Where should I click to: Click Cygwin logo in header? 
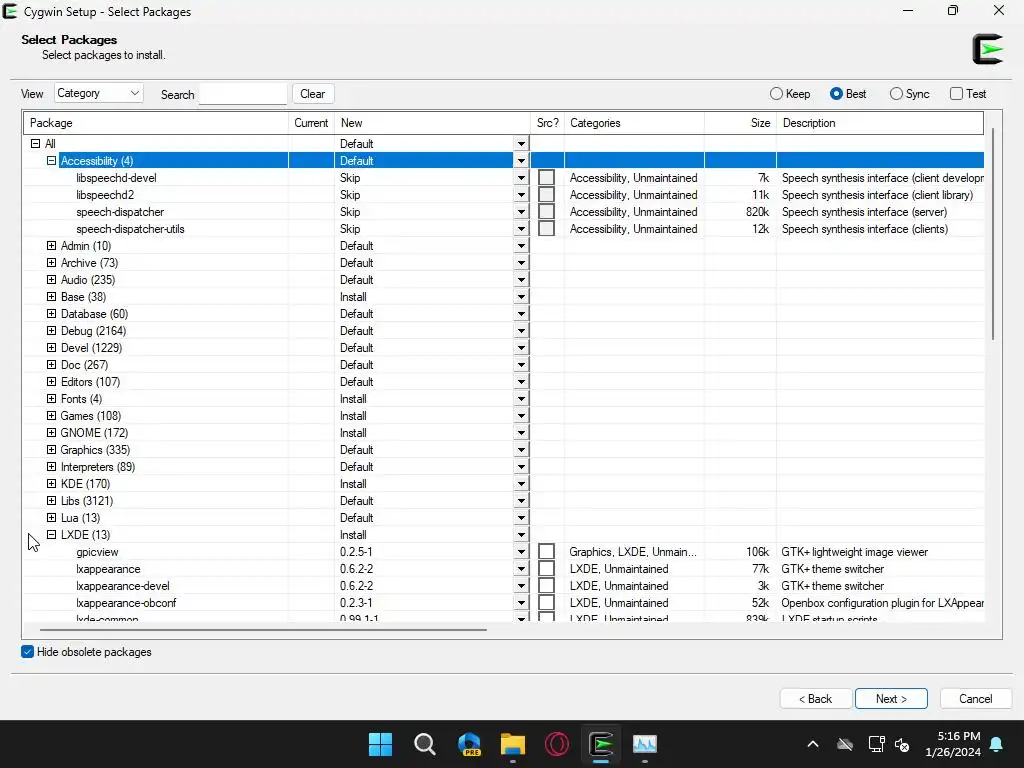pos(987,49)
